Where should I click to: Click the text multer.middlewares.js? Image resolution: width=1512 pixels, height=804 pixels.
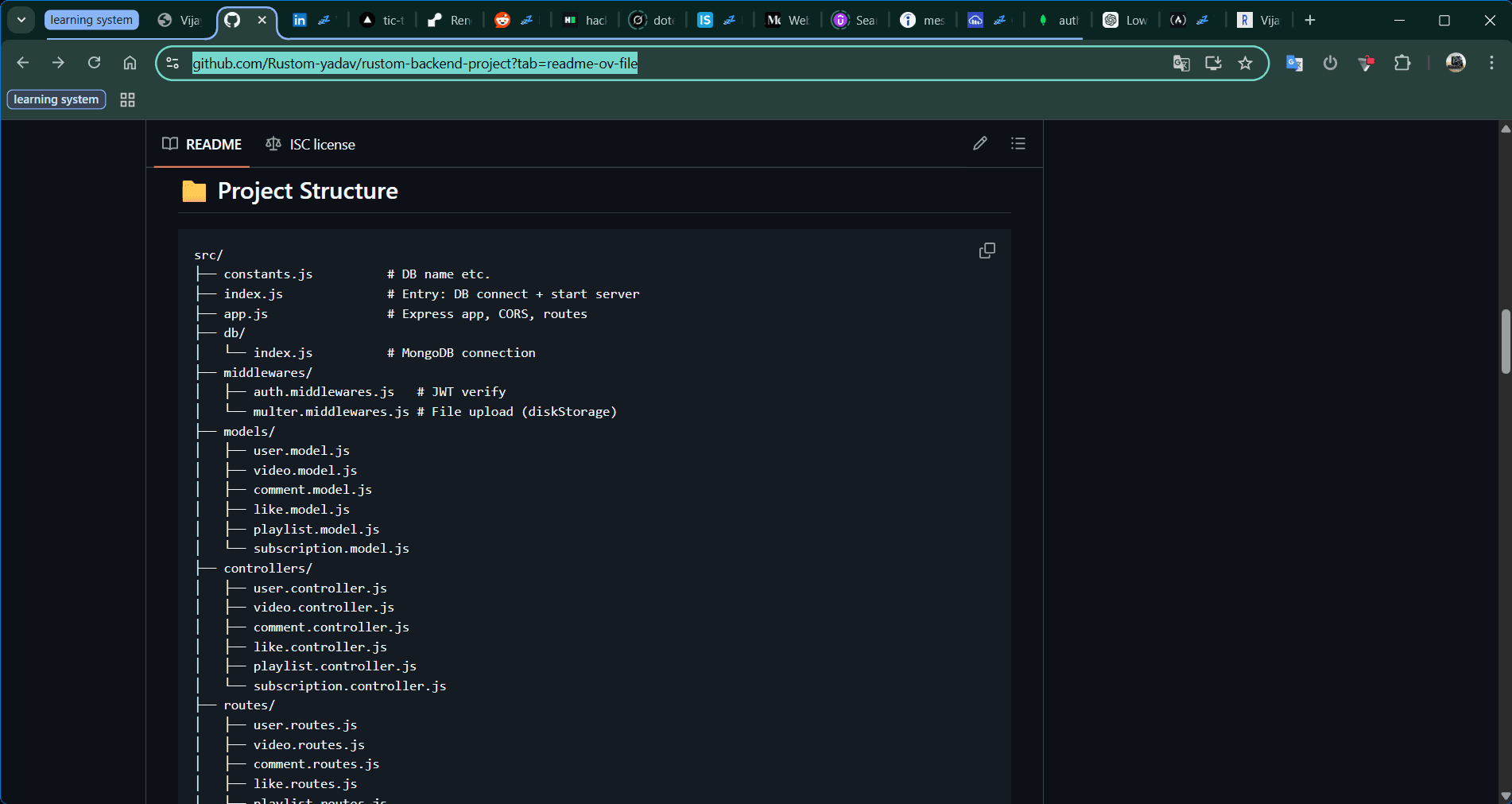tap(331, 412)
